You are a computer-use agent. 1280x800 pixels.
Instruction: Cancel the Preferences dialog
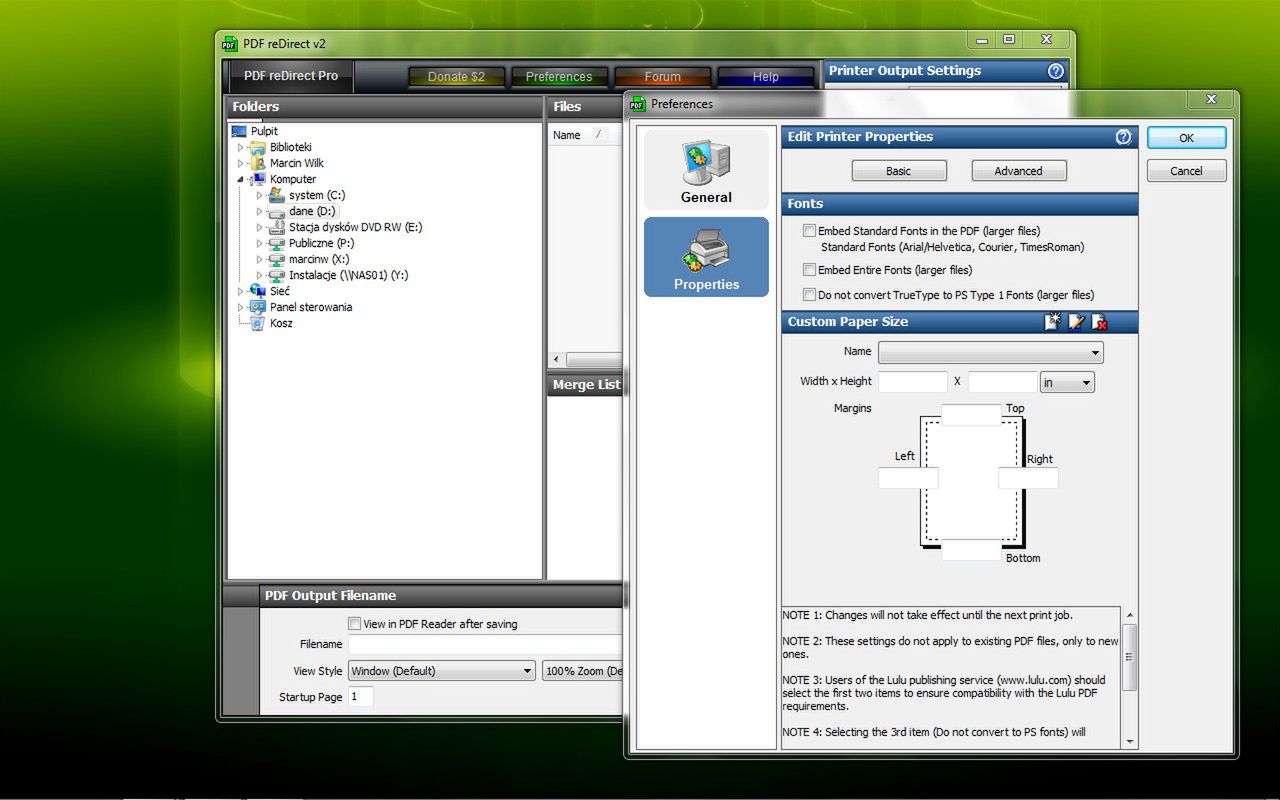tap(1186, 171)
